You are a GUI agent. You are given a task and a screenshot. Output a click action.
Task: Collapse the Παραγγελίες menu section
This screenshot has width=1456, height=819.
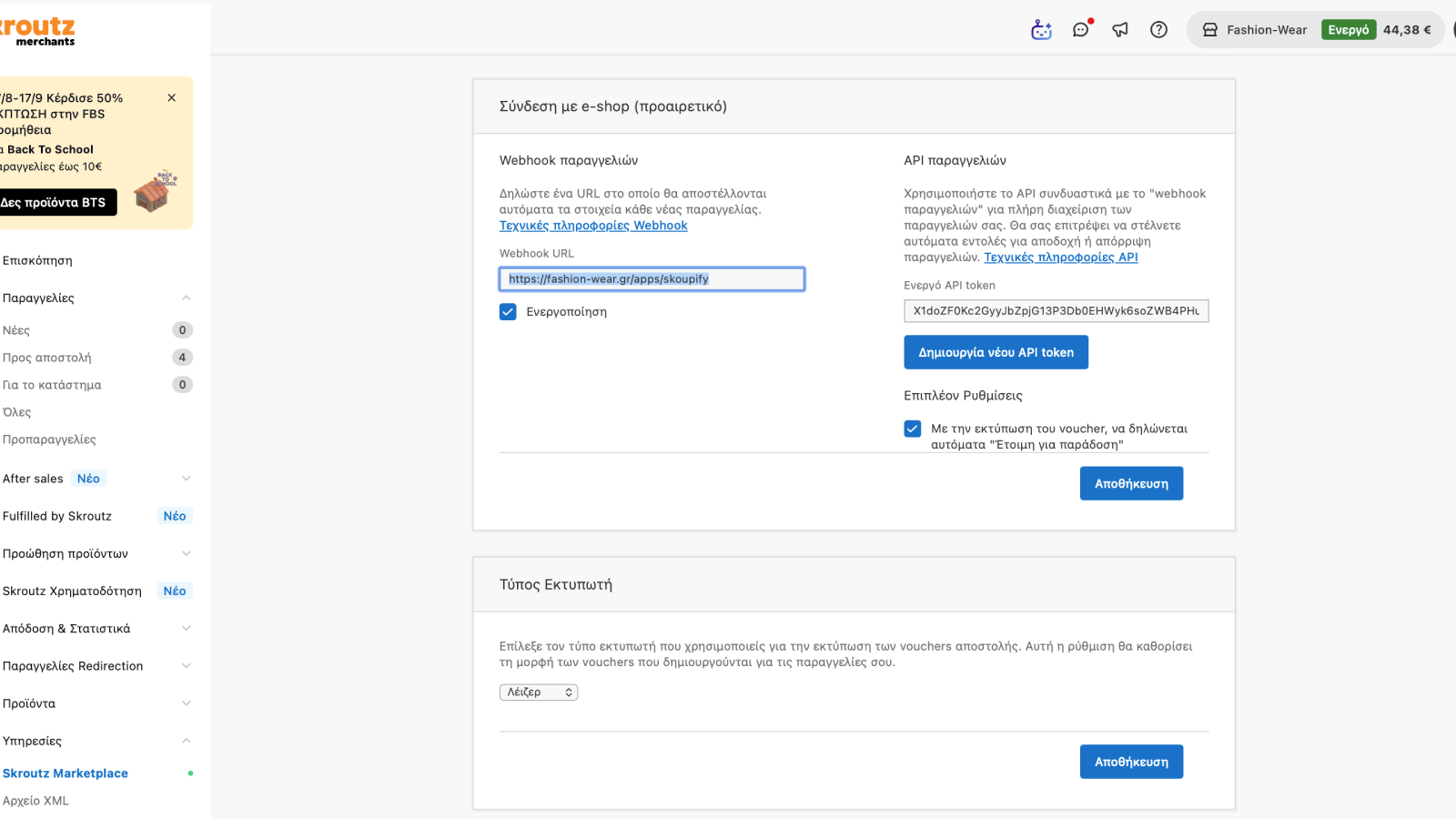click(187, 298)
